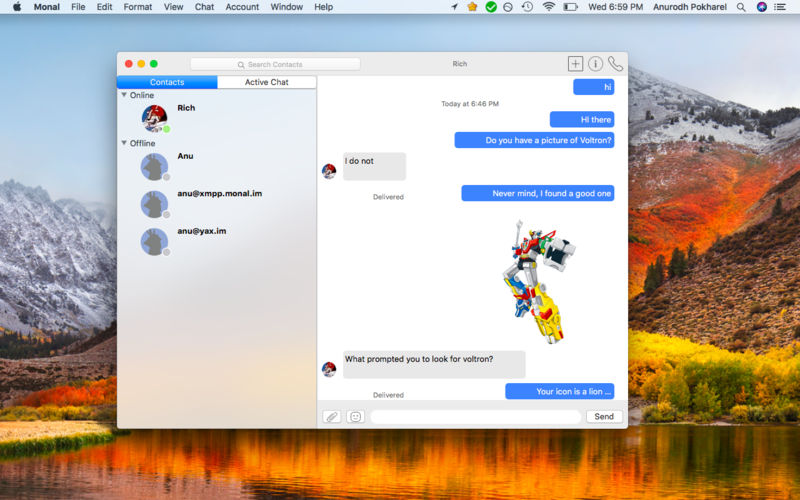
Task: Select the Rich contact name
Action: click(x=186, y=108)
